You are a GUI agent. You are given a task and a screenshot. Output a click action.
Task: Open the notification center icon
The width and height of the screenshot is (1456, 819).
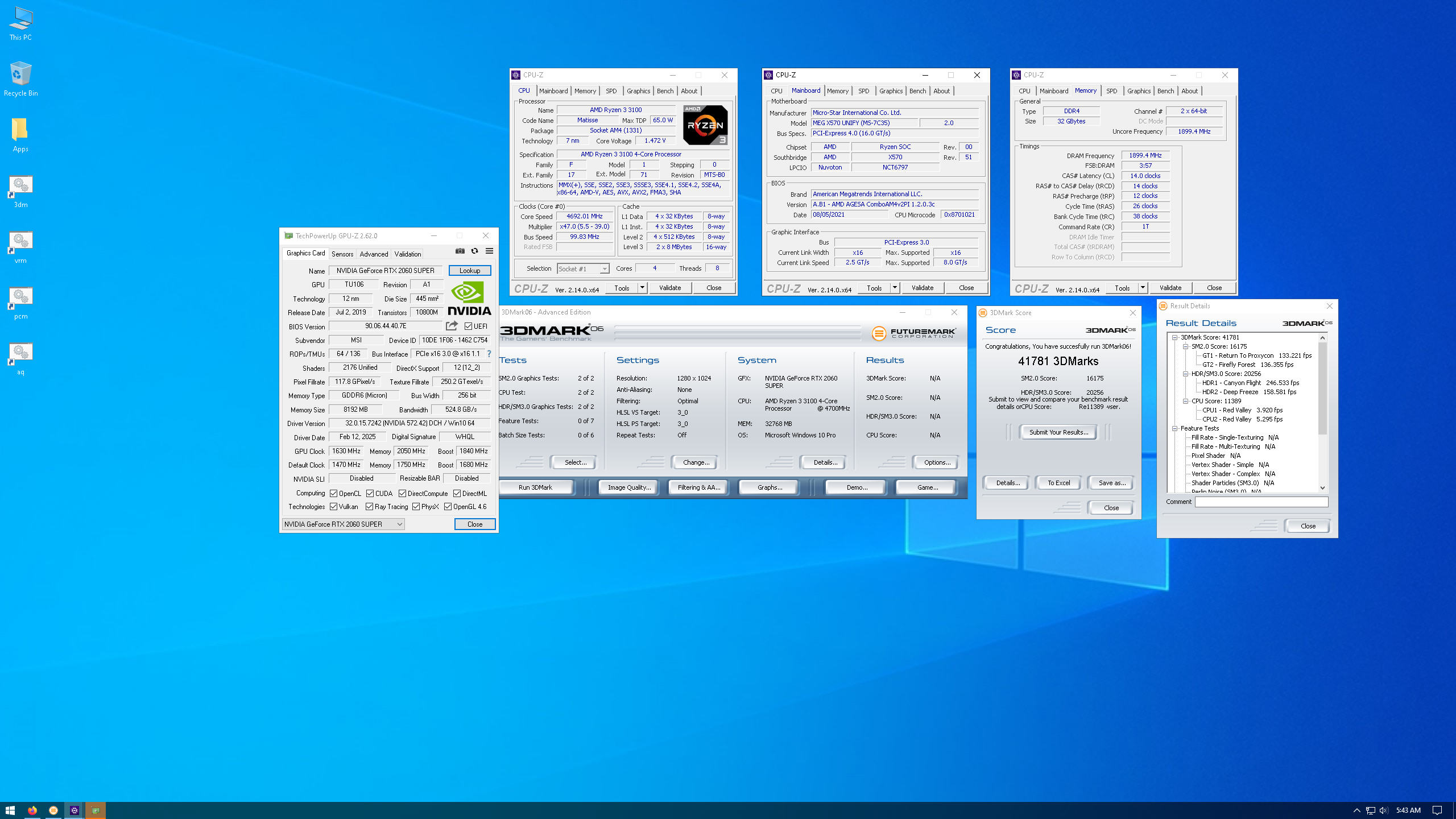pyautogui.click(x=1437, y=810)
